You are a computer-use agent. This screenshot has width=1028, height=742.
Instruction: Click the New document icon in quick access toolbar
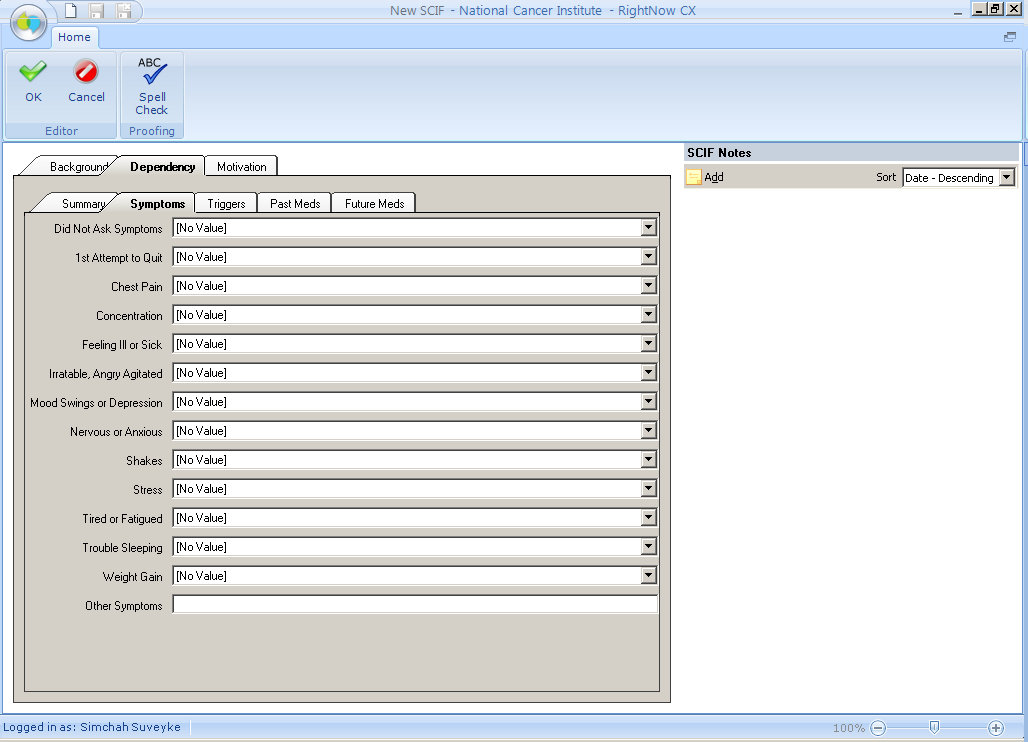point(71,11)
